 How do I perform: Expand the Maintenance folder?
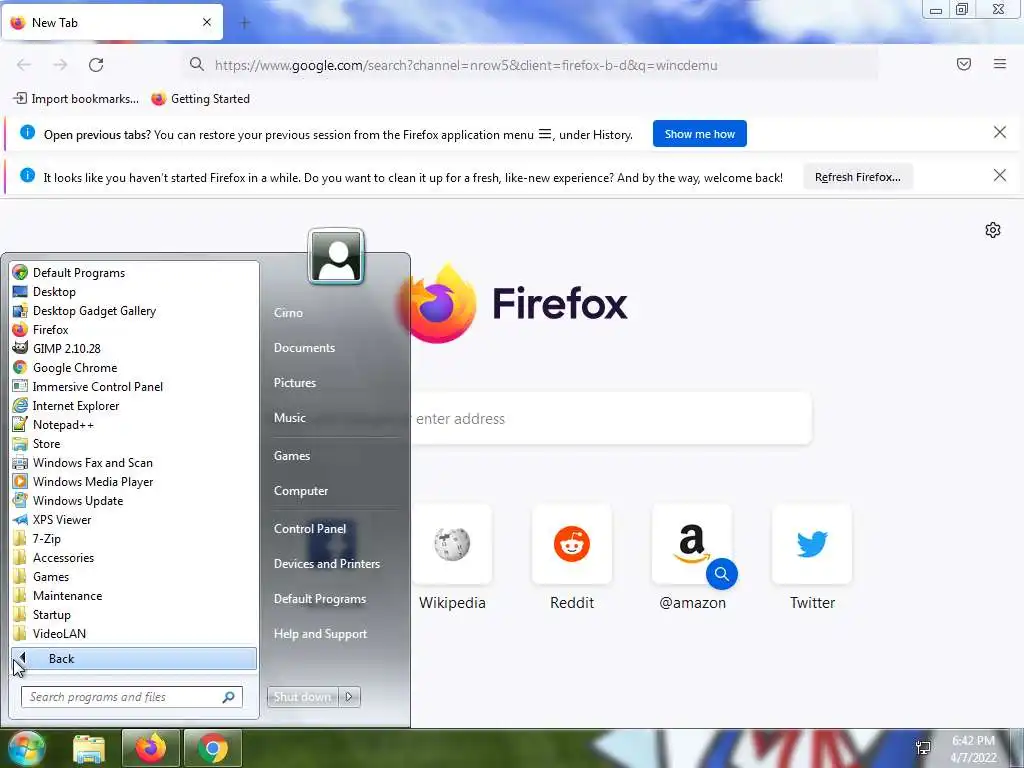134,594
